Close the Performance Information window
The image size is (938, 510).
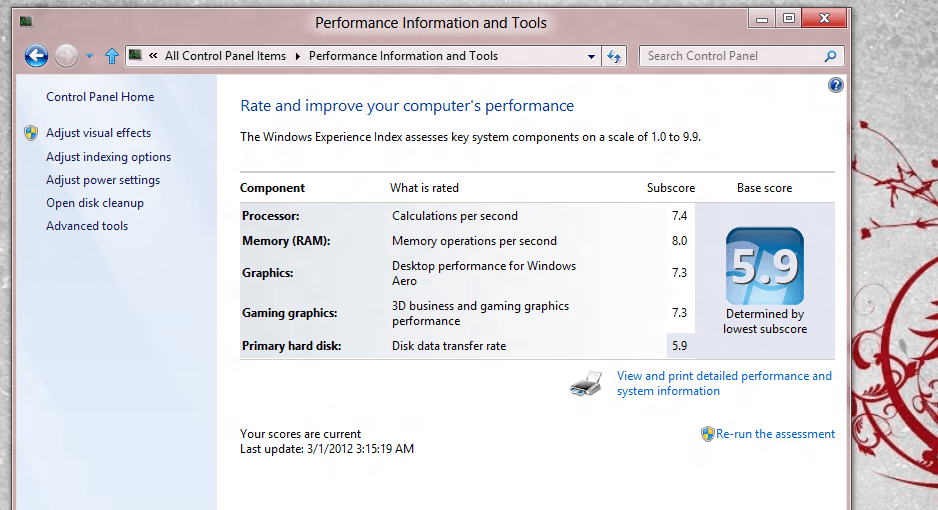coord(824,19)
